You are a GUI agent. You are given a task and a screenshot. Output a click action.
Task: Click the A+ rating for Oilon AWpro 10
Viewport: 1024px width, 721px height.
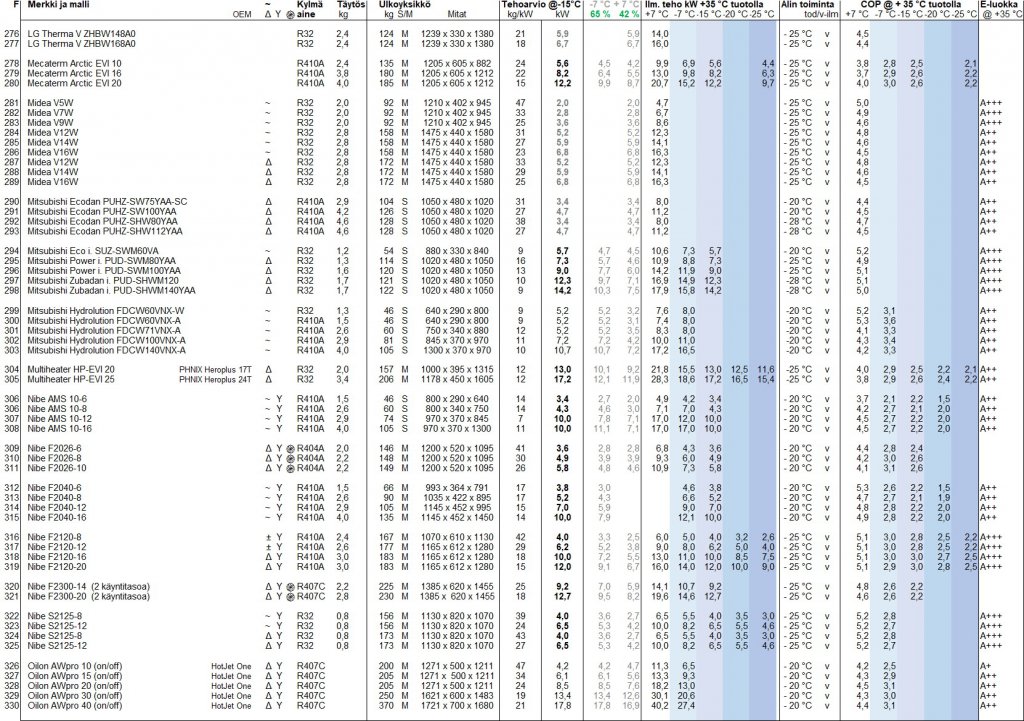986,665
